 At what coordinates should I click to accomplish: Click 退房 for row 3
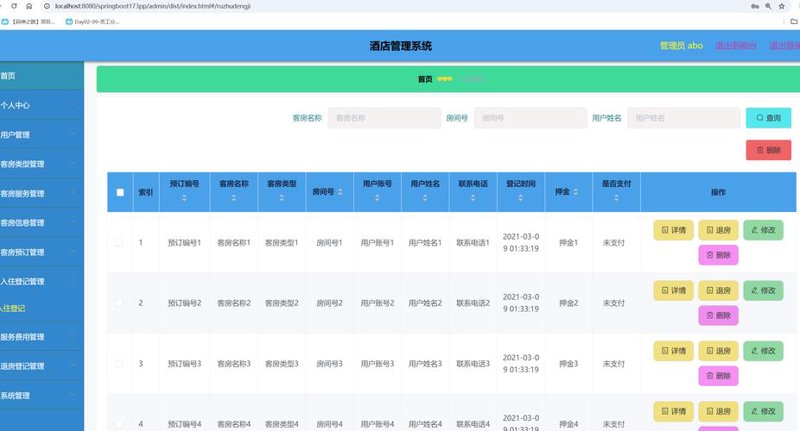click(718, 351)
